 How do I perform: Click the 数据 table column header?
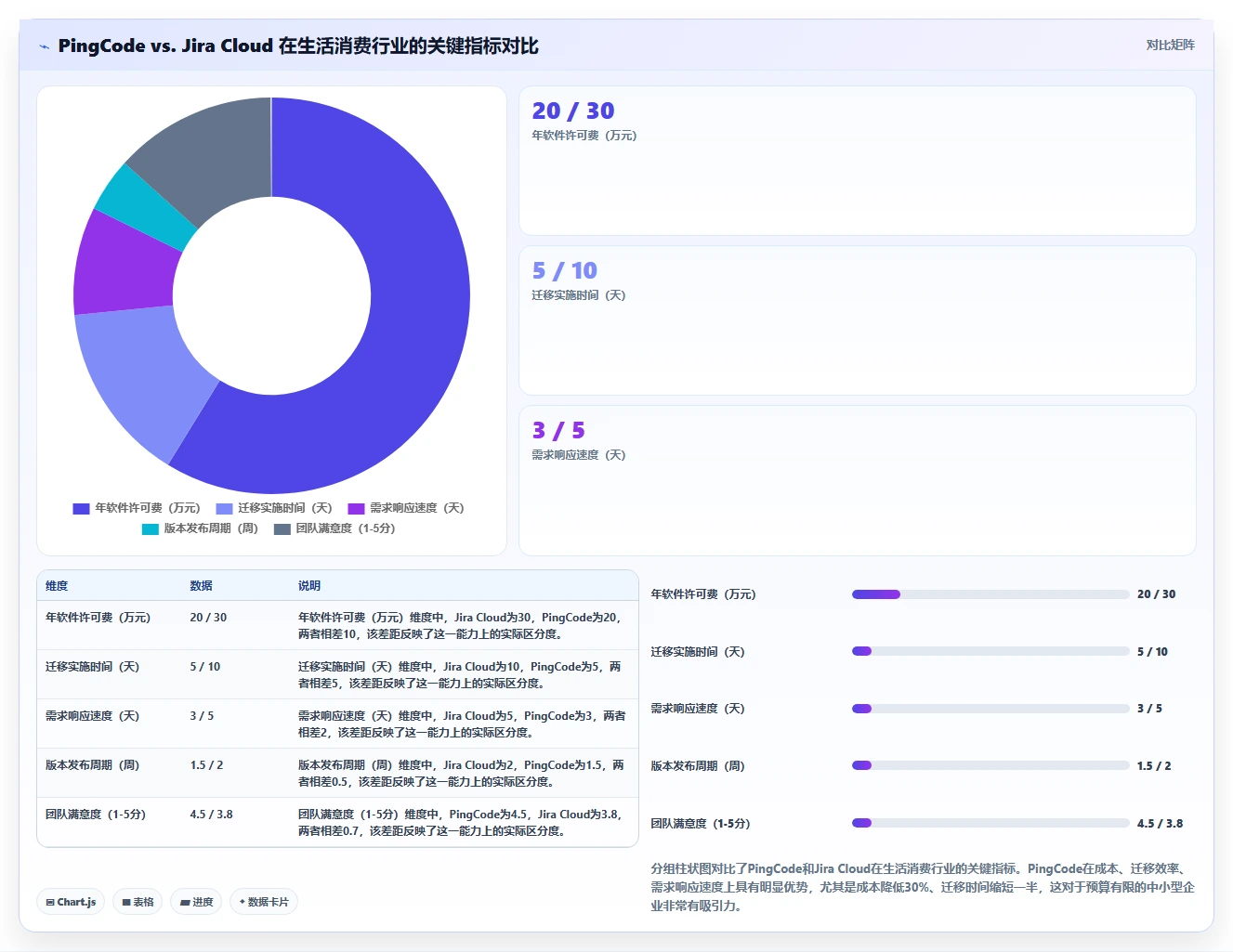(201, 586)
